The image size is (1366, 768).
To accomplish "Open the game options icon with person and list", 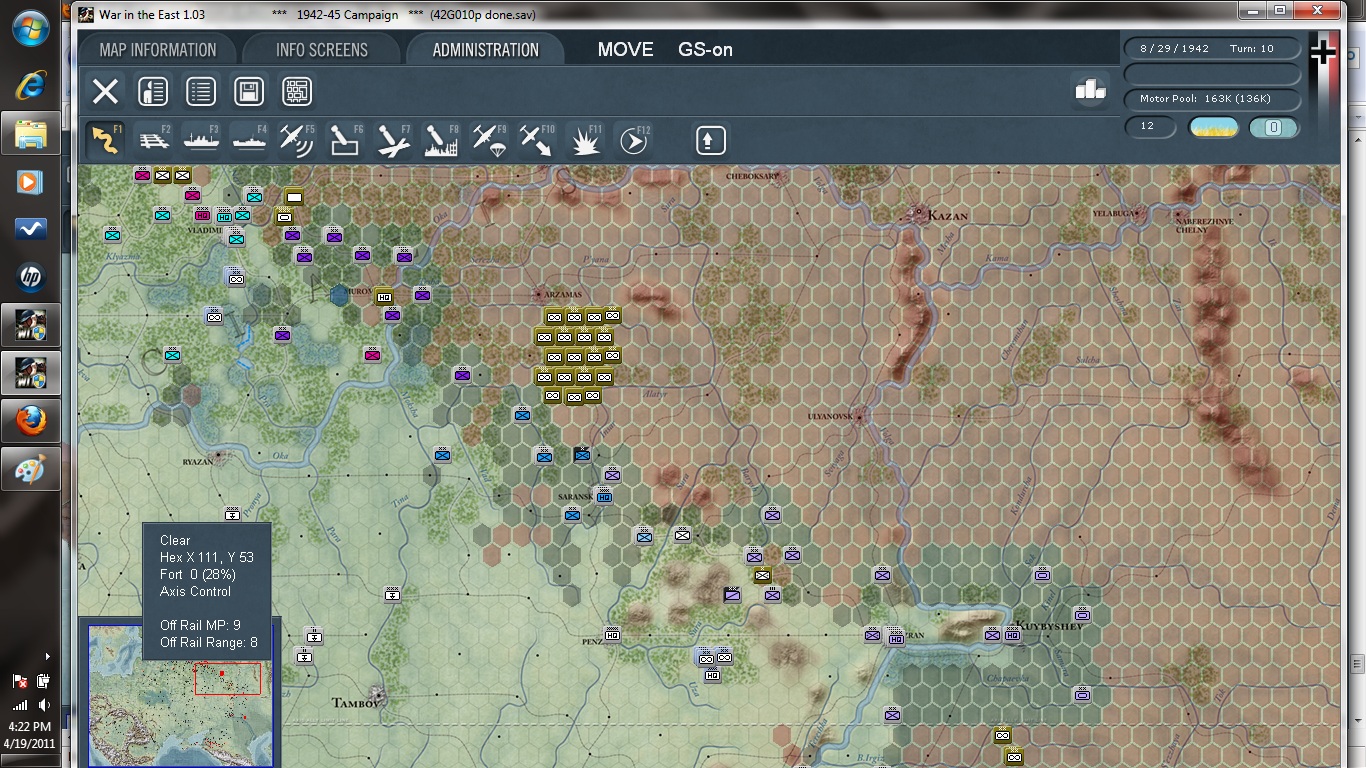I will point(152,92).
